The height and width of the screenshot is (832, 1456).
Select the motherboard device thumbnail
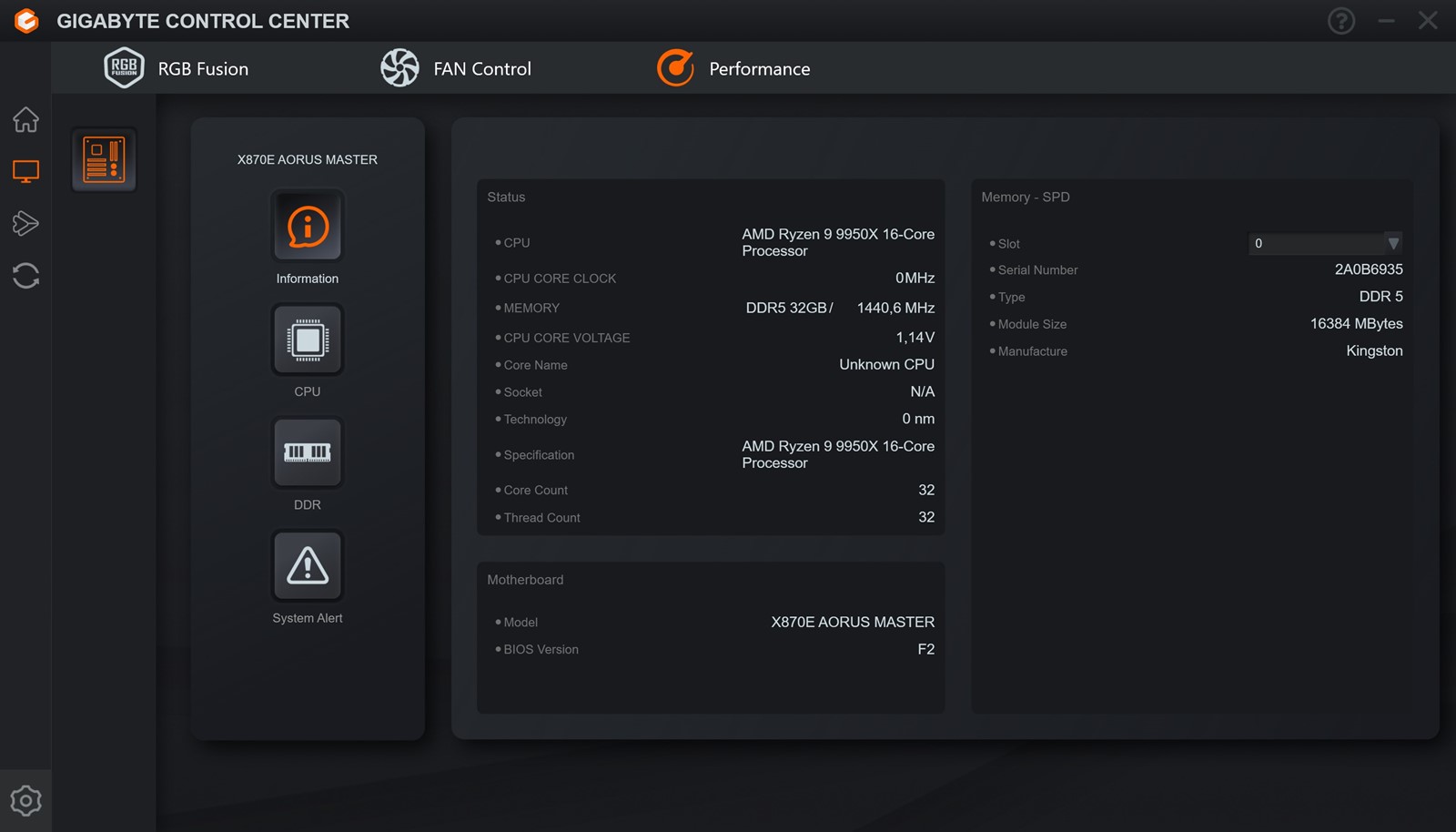click(x=104, y=160)
